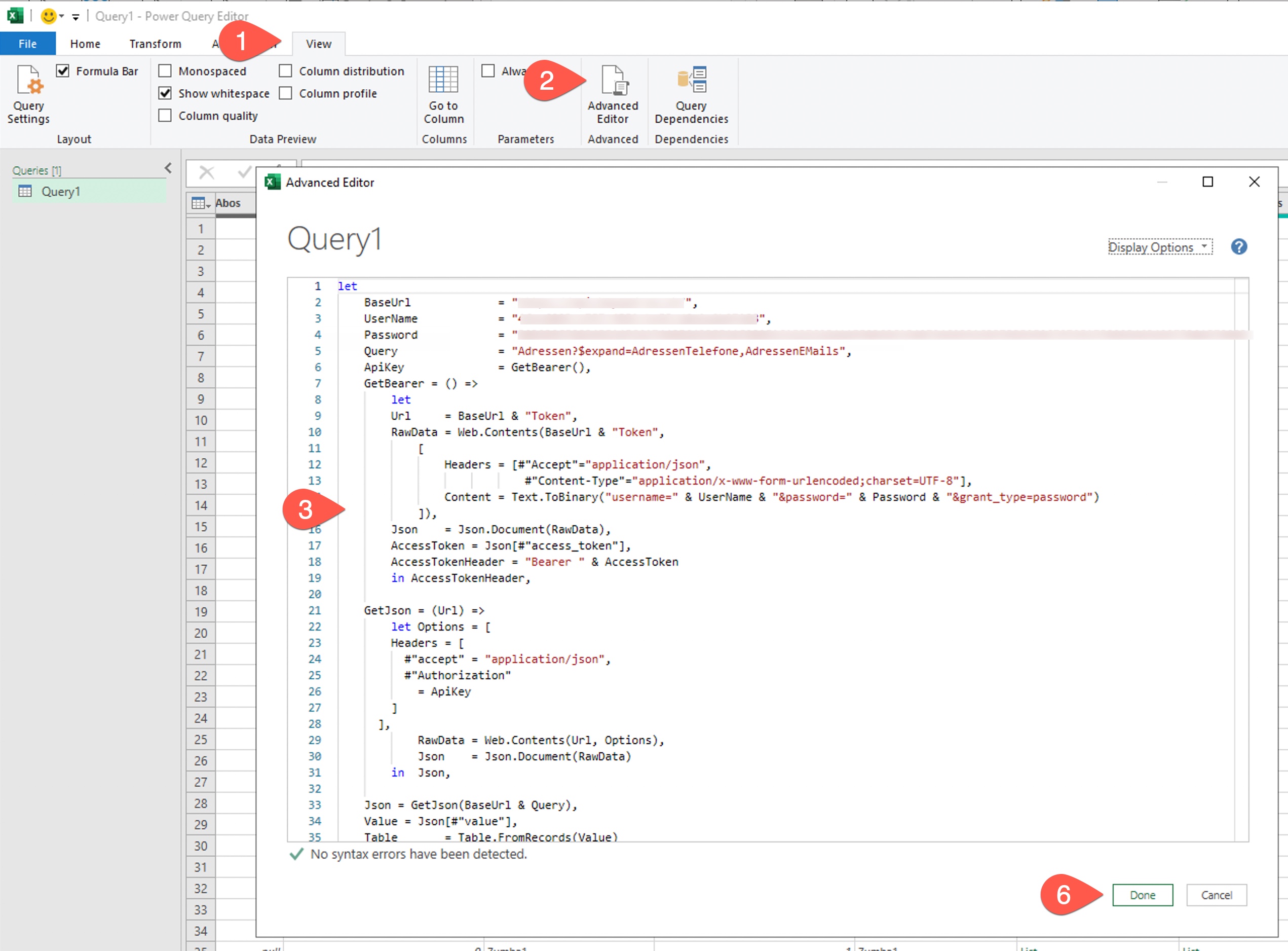
Task: Commit the formula with the checkmark icon
Action: click(243, 172)
